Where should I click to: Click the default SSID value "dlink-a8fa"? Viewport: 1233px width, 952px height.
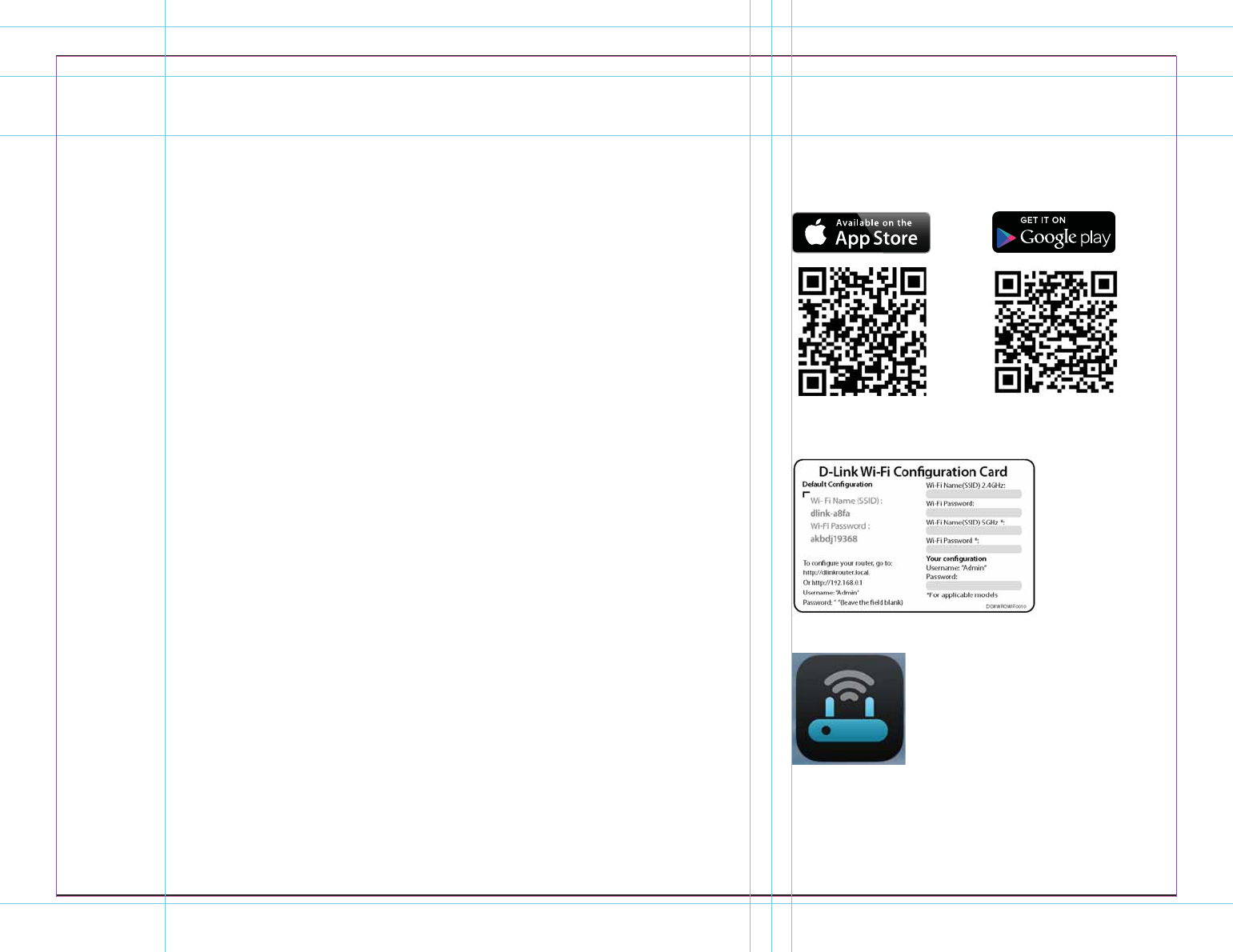830,514
